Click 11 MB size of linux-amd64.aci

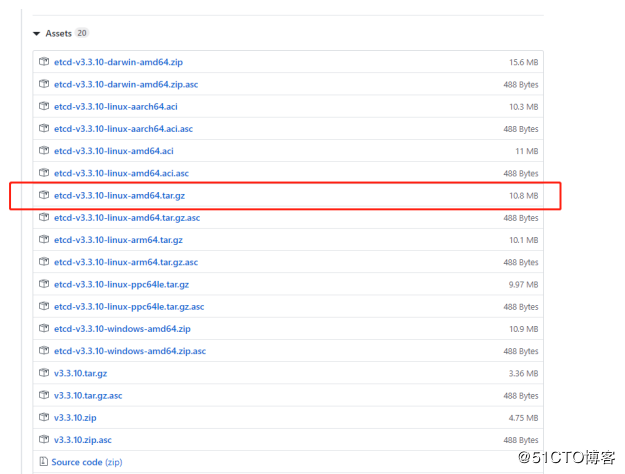527,151
